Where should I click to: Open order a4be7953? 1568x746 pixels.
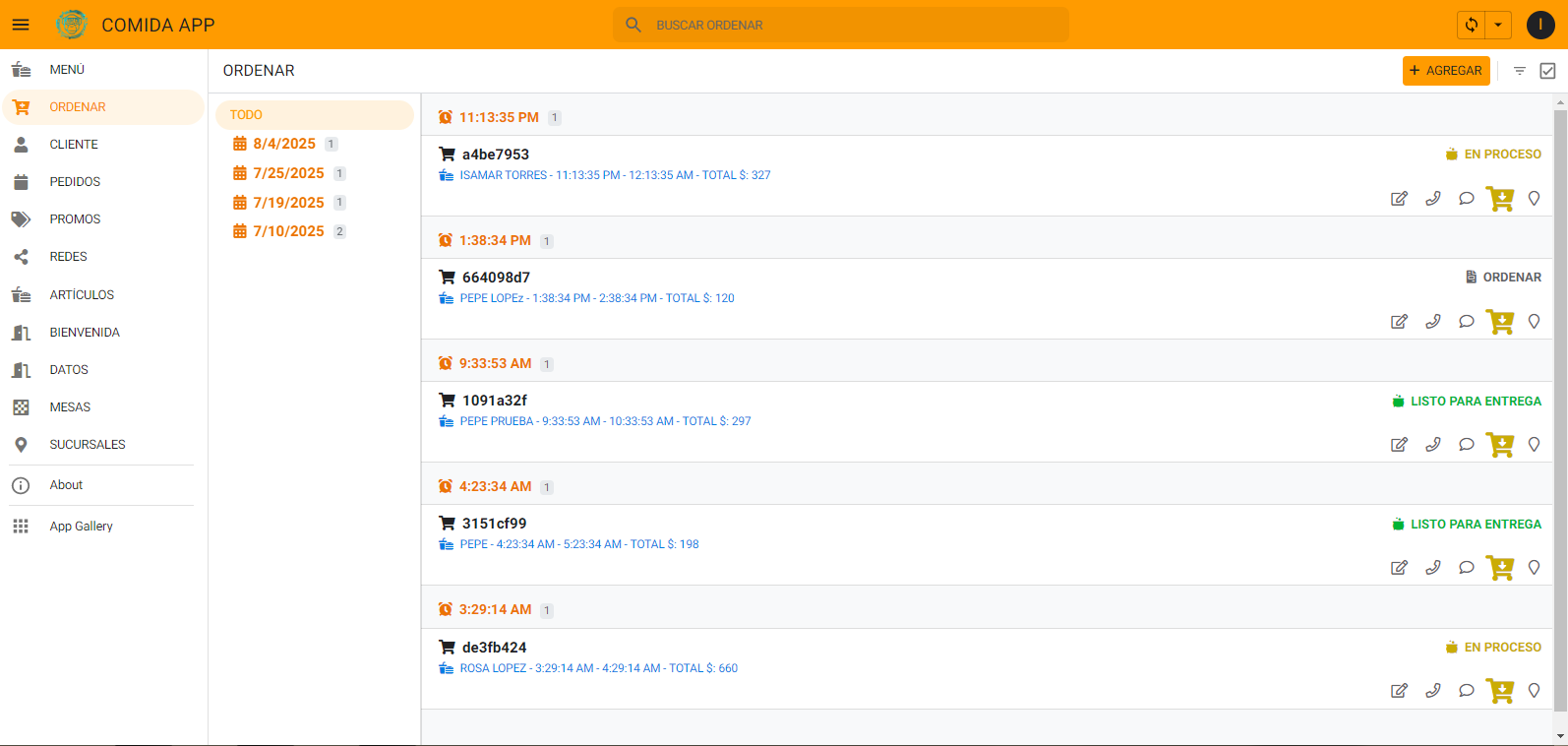point(988,176)
